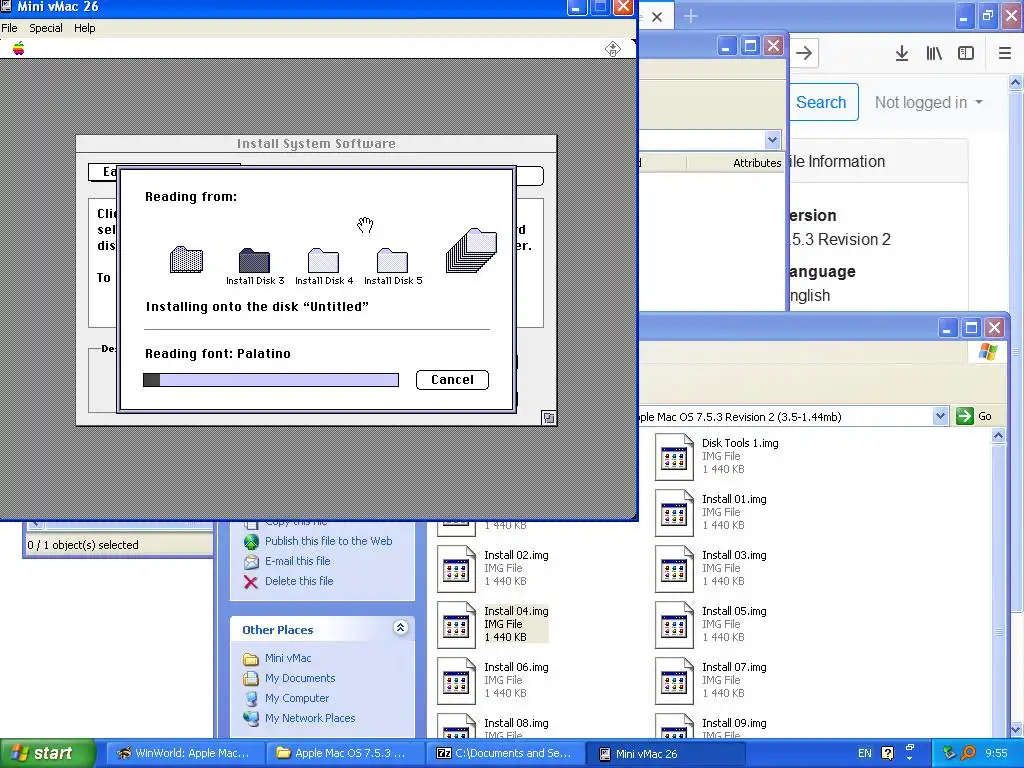This screenshot has width=1024, height=768.
Task: Open My Documents in Other Places
Action: [300, 678]
